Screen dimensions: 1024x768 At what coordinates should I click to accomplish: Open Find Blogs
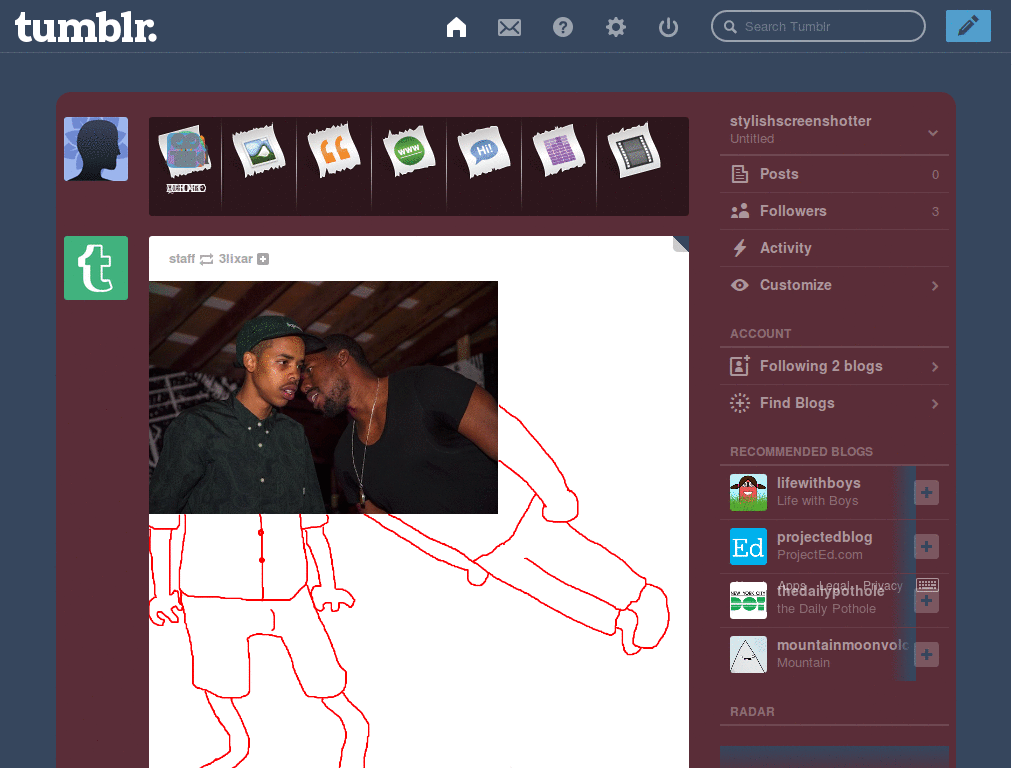[x=834, y=403]
